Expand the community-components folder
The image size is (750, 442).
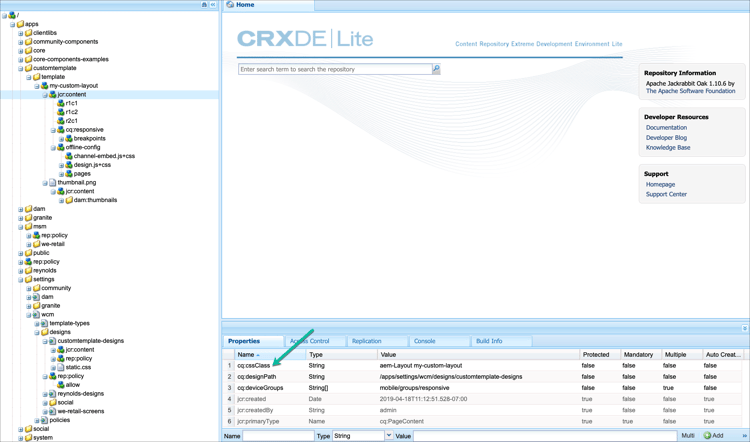(21, 42)
